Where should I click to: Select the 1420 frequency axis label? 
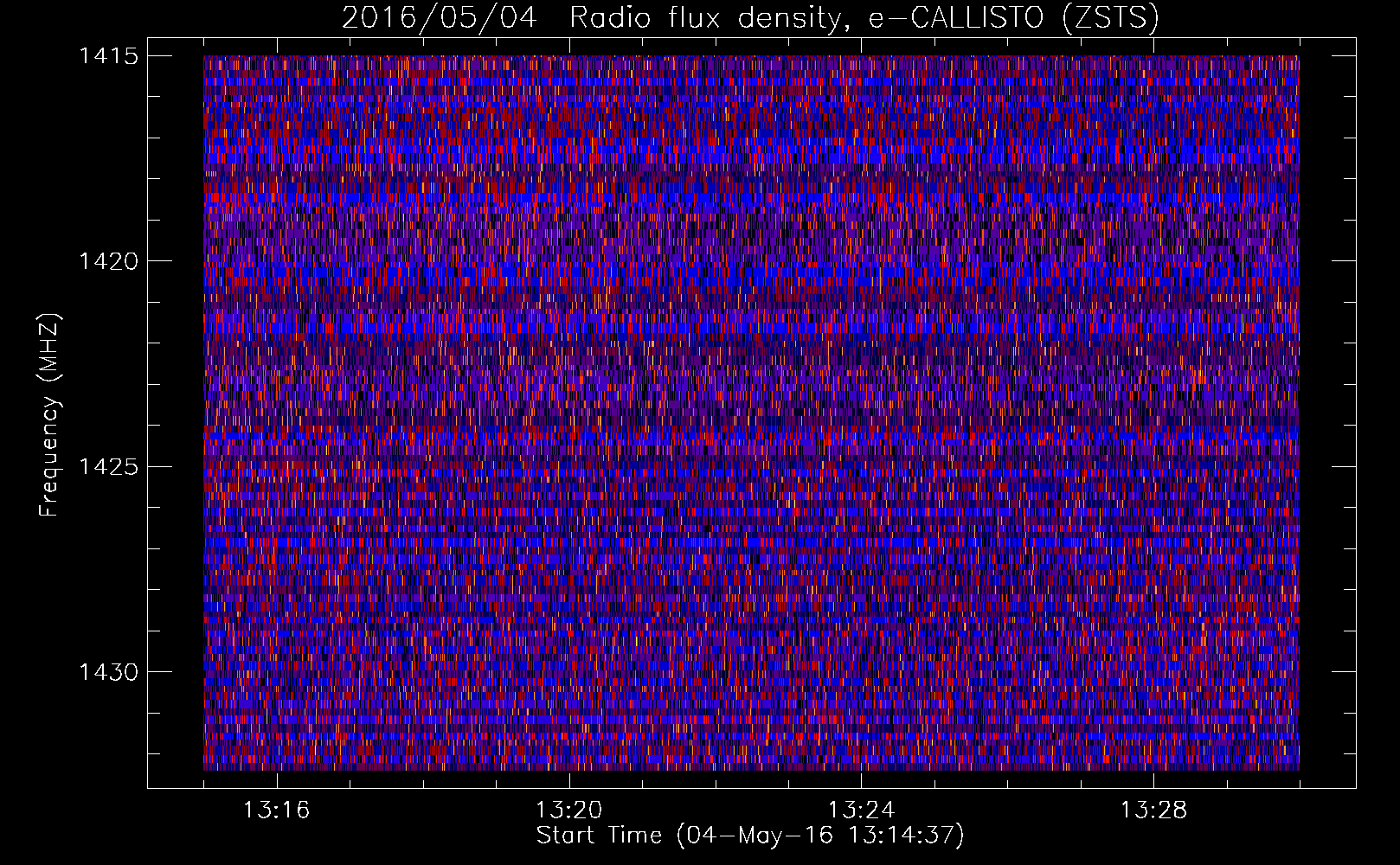point(108,261)
